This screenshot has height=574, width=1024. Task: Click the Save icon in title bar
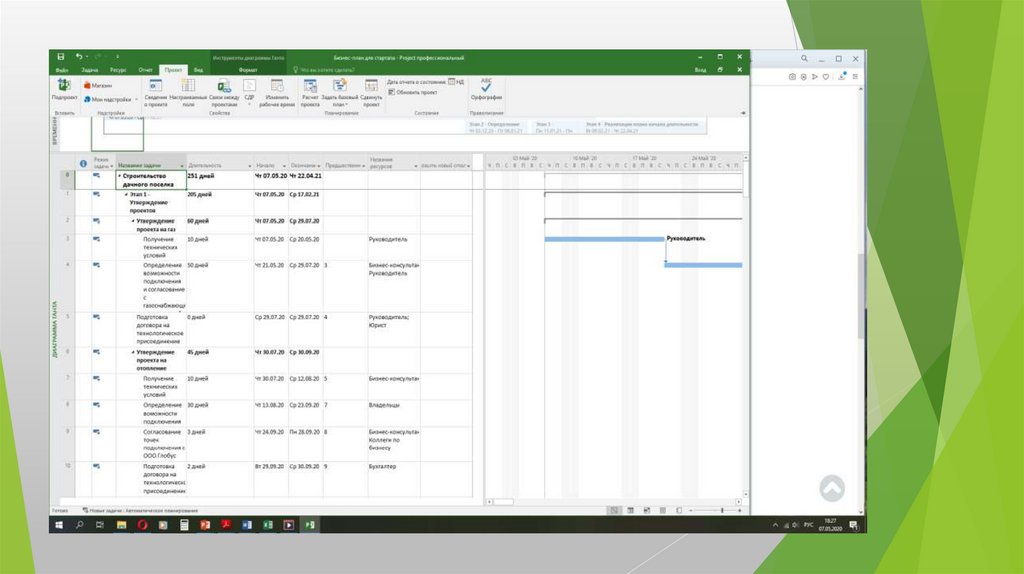(x=61, y=57)
